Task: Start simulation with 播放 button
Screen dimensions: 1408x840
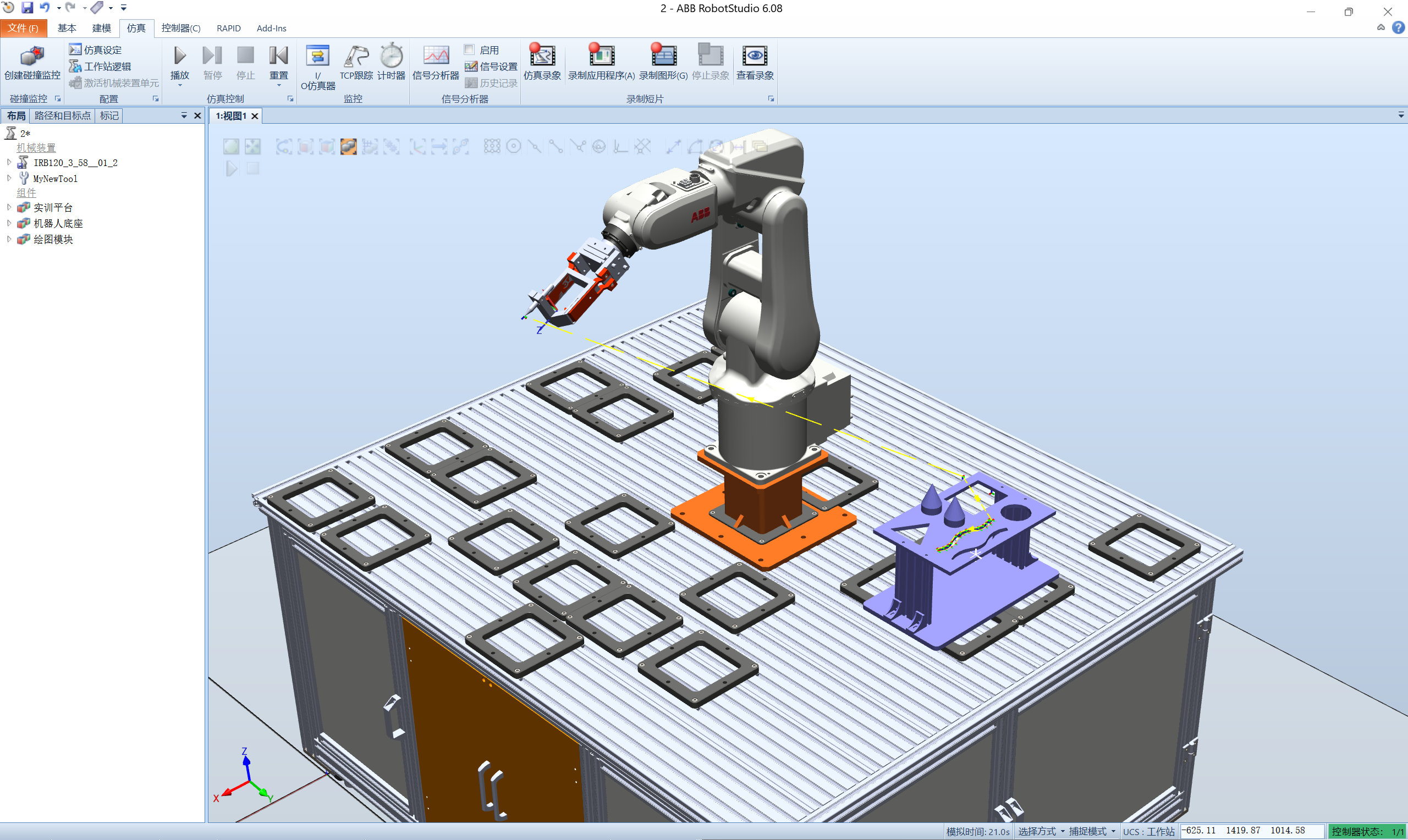Action: (x=179, y=56)
